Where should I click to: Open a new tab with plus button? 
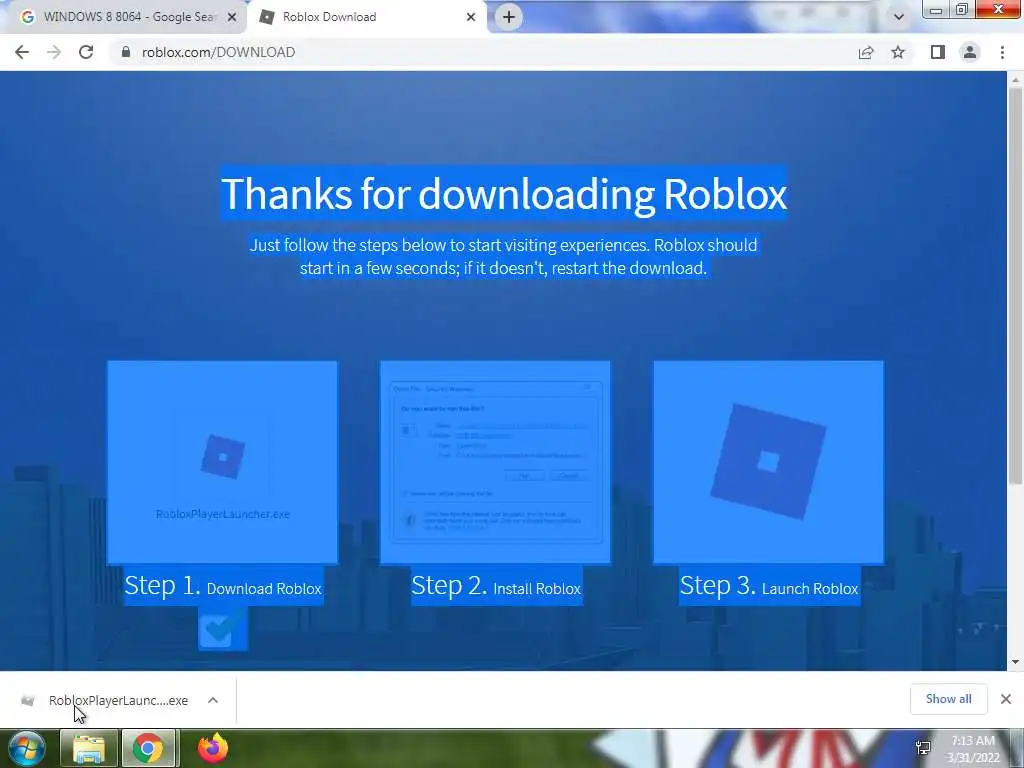tap(509, 17)
